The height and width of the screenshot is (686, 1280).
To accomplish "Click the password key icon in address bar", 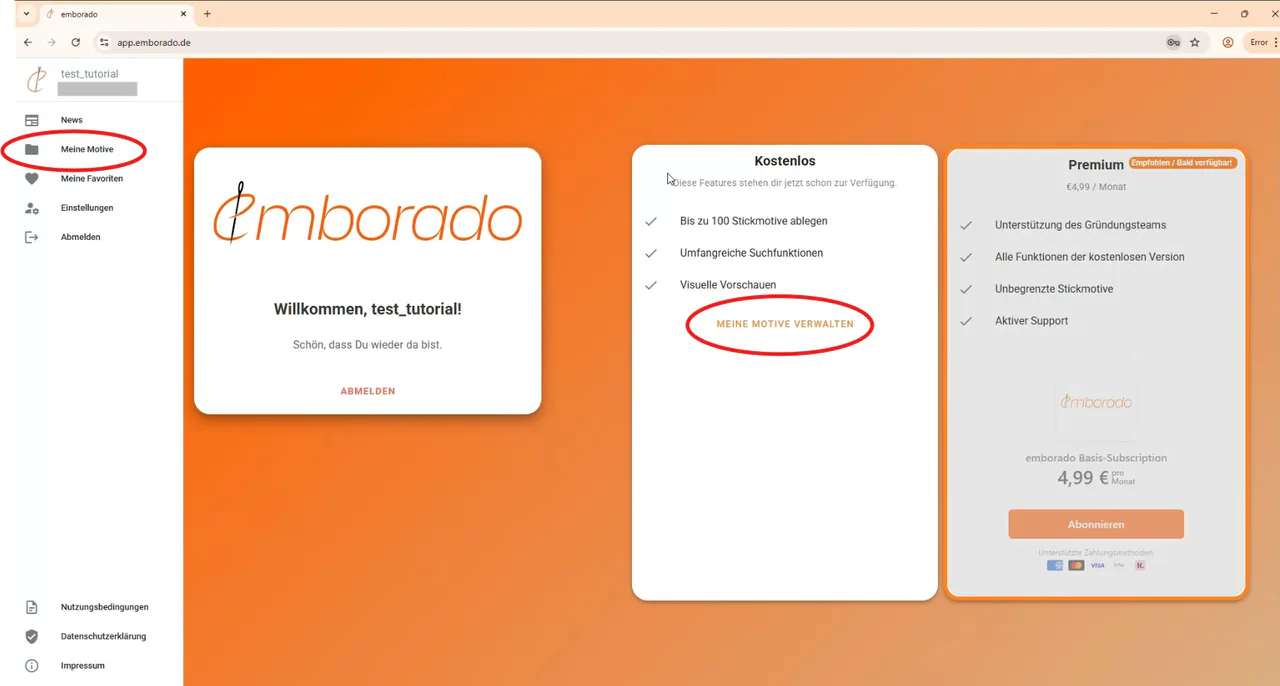I will pyautogui.click(x=1173, y=43).
